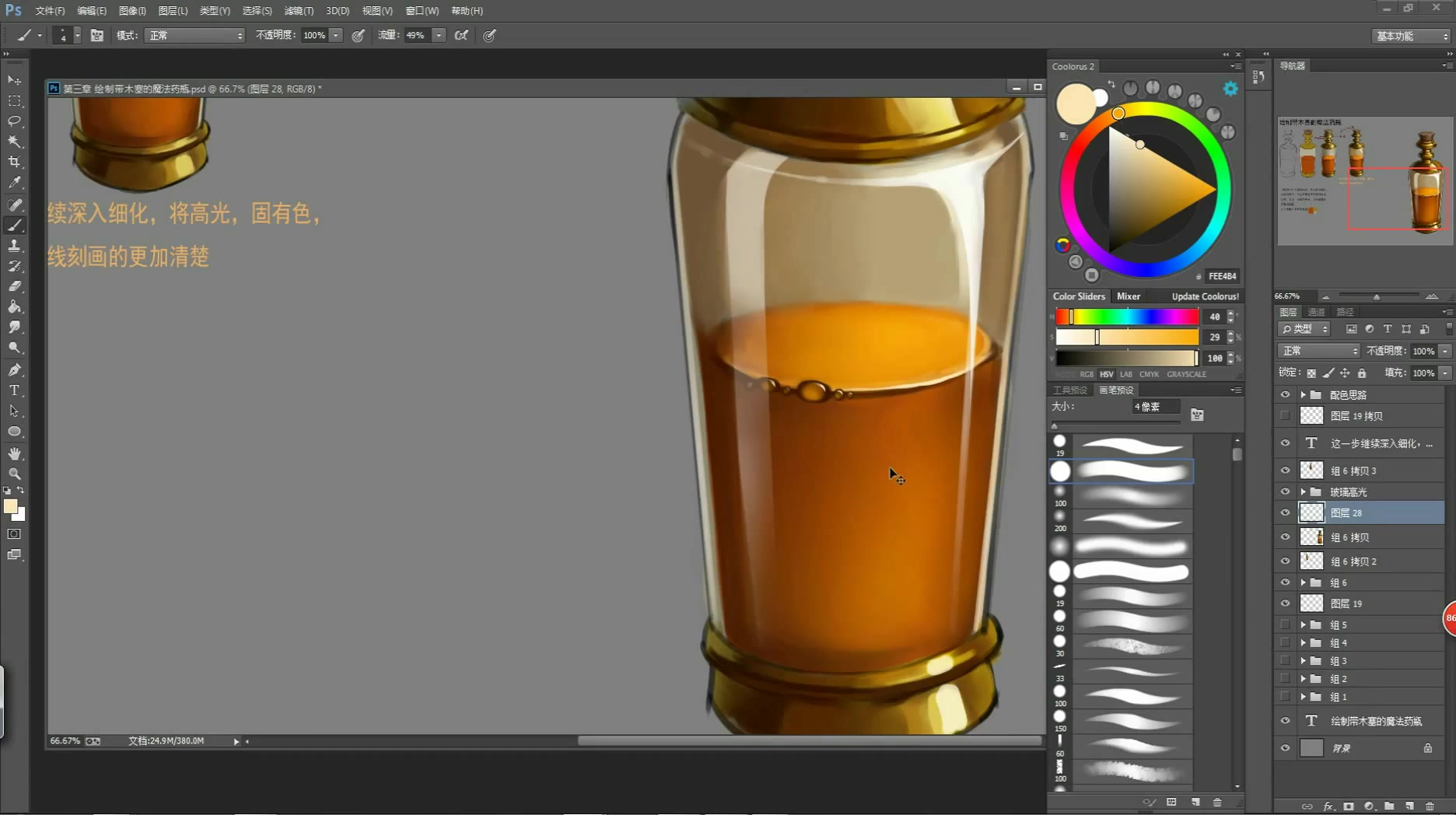This screenshot has height=815, width=1456.
Task: Expand the 组 6 group
Action: 1303,582
